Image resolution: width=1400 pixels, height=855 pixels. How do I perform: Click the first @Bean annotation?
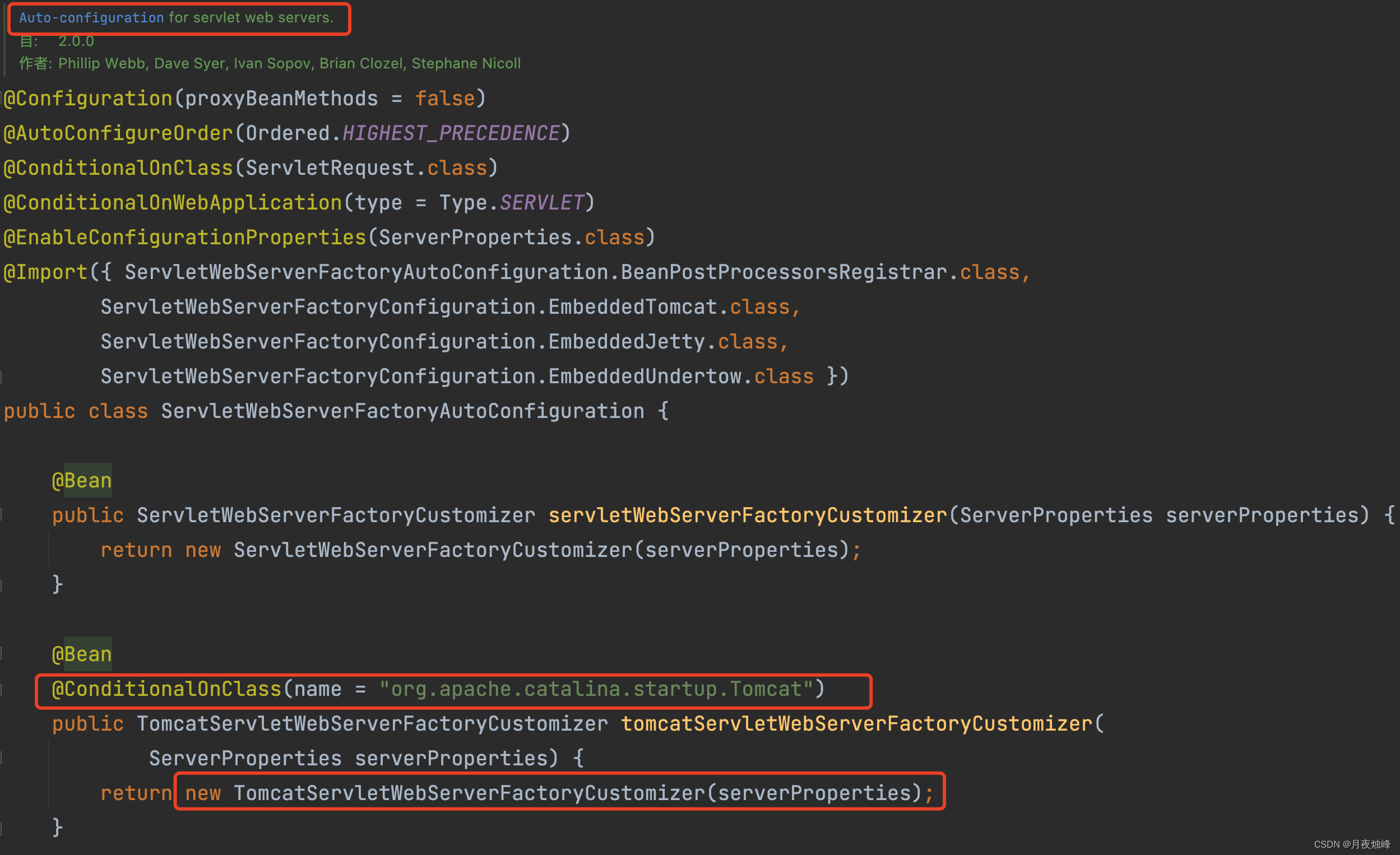point(82,481)
